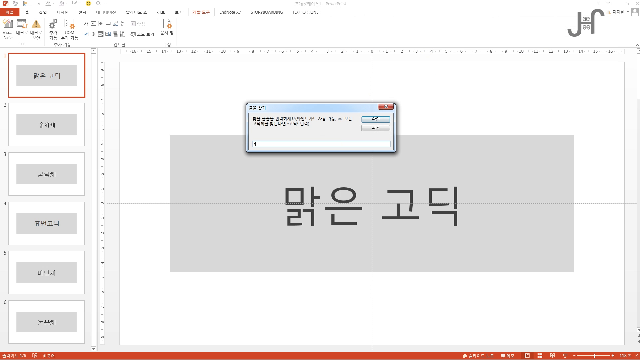The height and width of the screenshot is (360, 640).
Task: Open the Design tab
Action: (62, 12)
